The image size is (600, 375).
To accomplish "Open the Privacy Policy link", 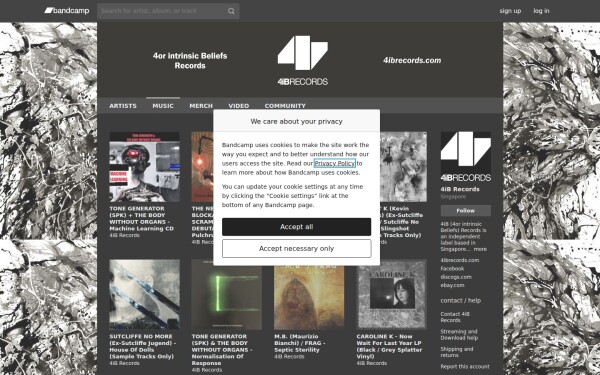I will coord(334,163).
